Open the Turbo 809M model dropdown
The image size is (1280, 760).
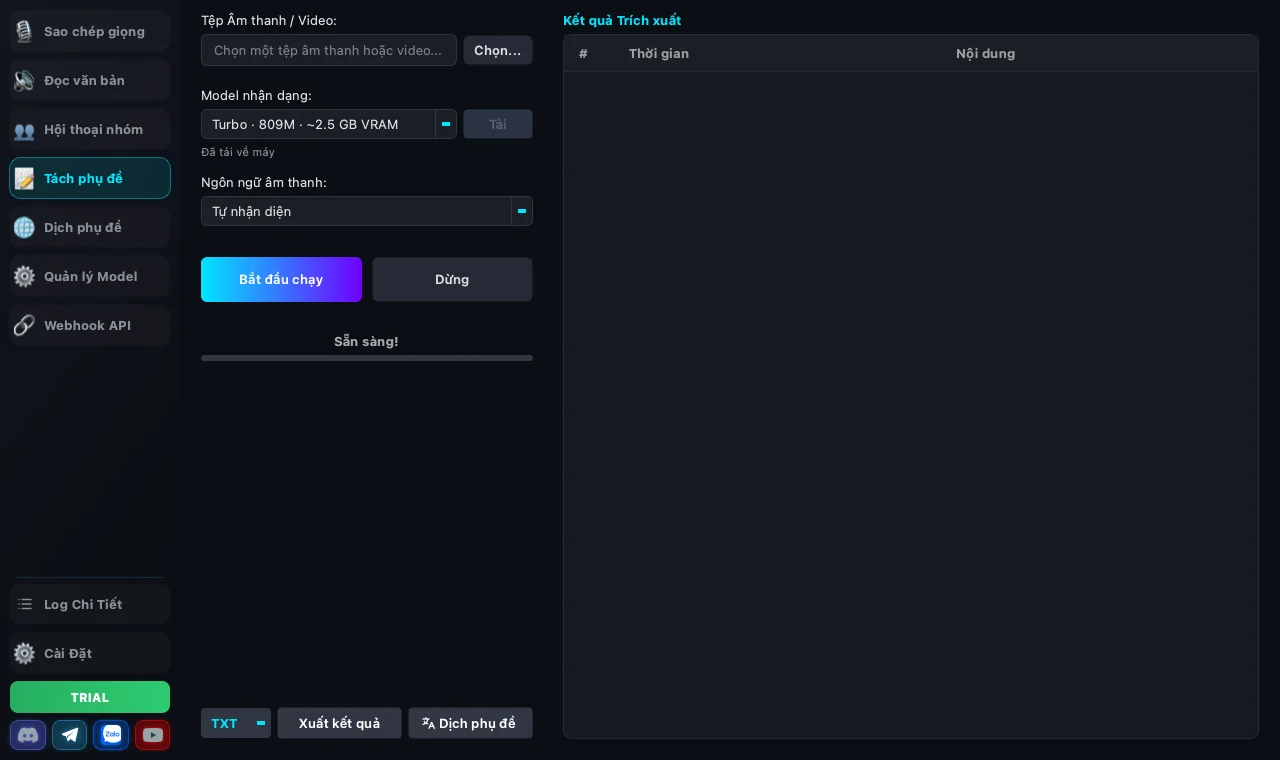pyautogui.click(x=328, y=124)
